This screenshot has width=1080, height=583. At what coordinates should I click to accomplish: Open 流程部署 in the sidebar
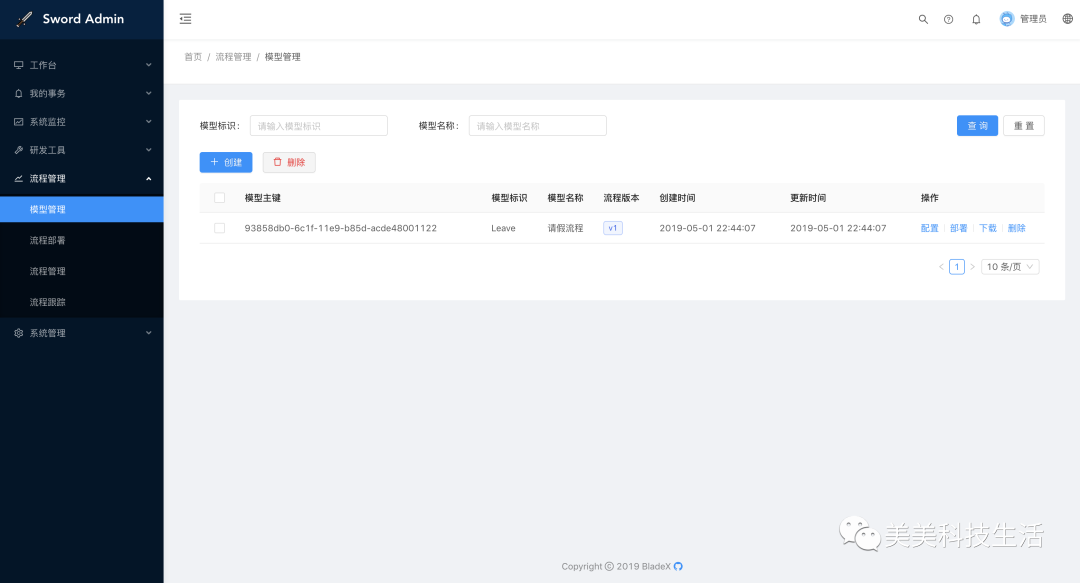coord(47,240)
